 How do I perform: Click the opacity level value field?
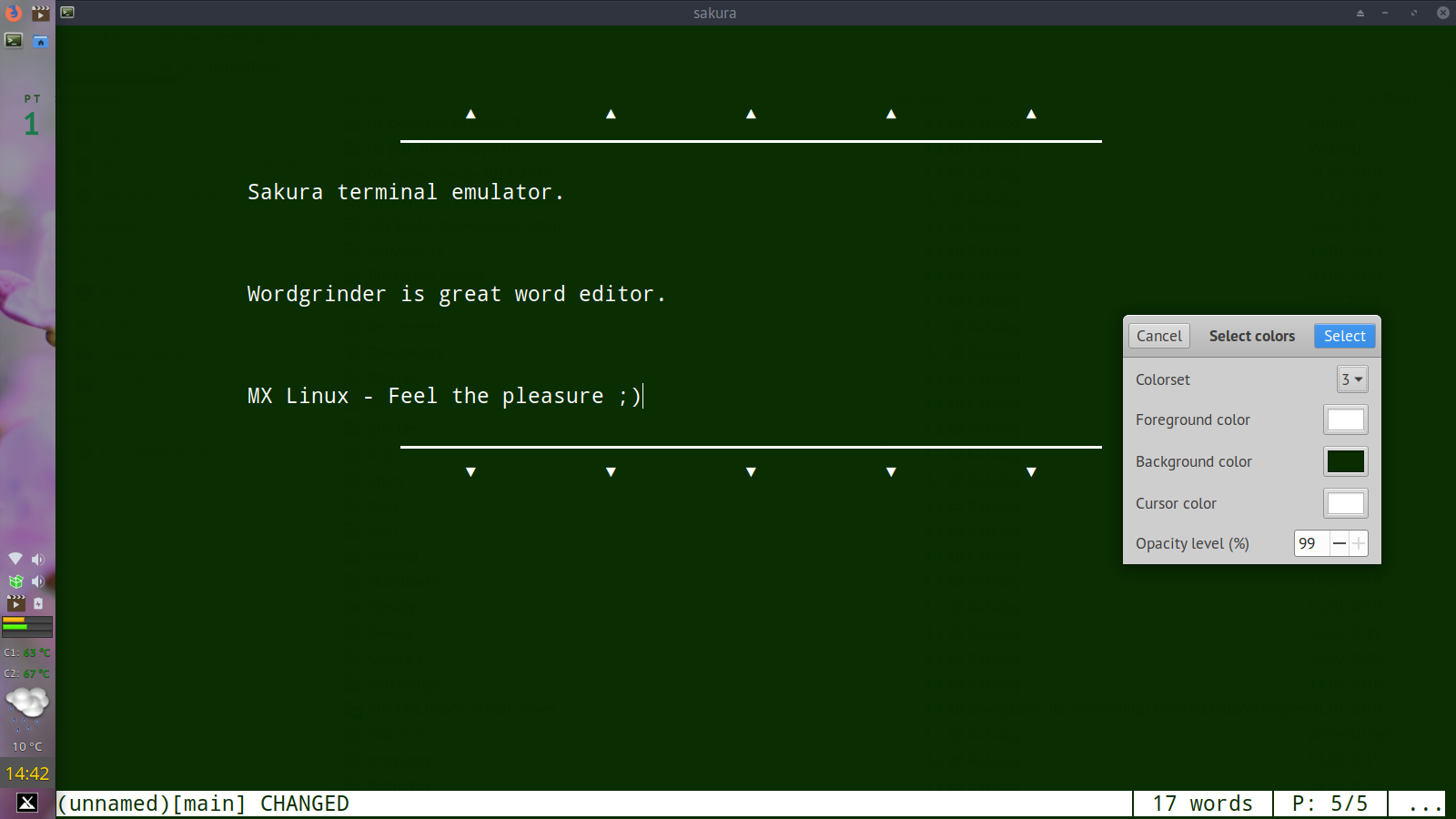(x=1311, y=543)
